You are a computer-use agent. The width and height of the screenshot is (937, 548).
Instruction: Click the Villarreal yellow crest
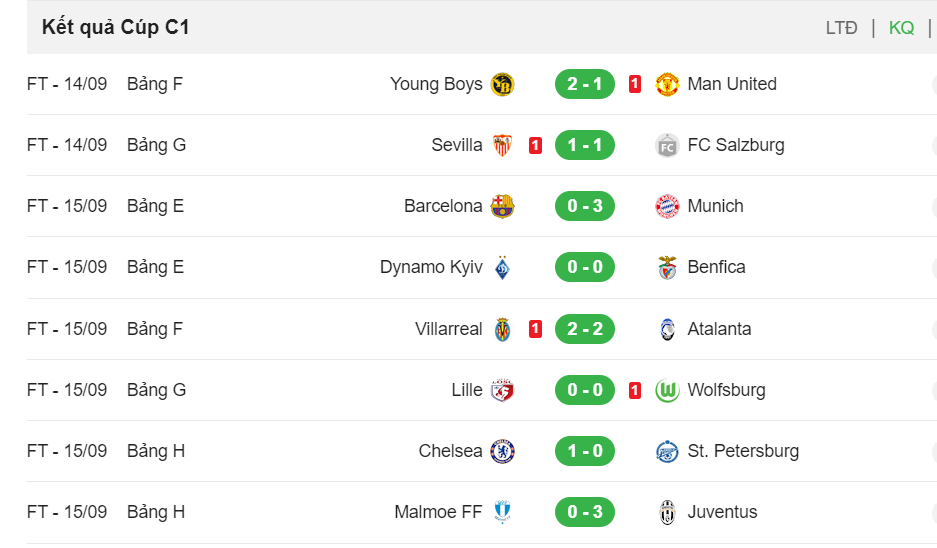click(x=502, y=329)
